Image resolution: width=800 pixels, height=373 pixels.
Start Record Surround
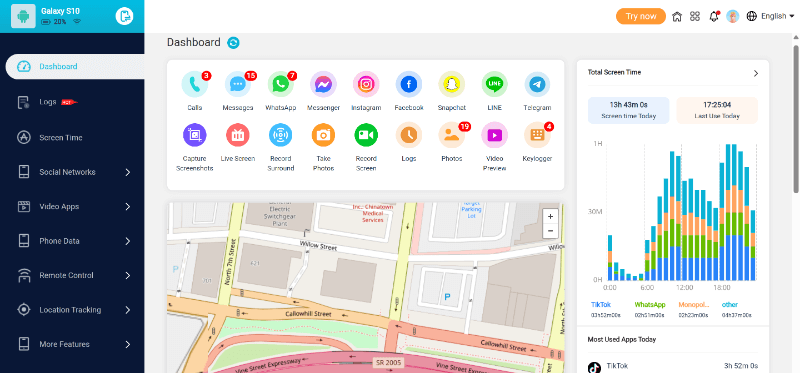(x=280, y=135)
